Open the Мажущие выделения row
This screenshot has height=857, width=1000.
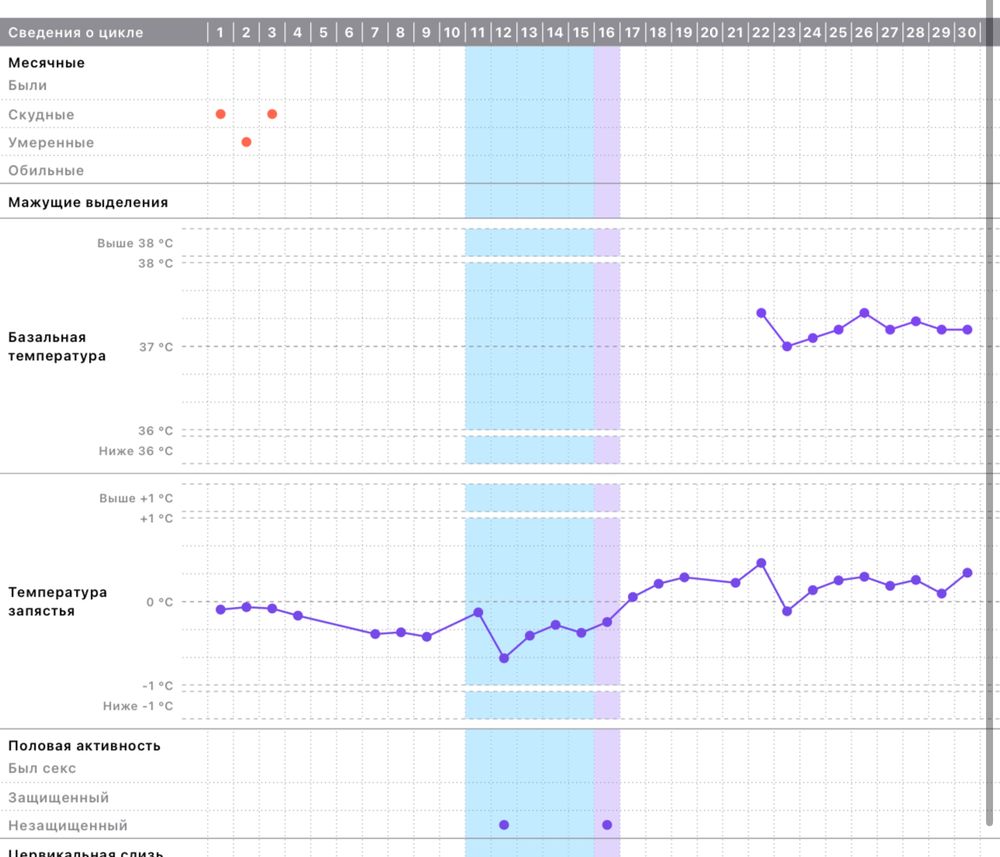coord(88,202)
